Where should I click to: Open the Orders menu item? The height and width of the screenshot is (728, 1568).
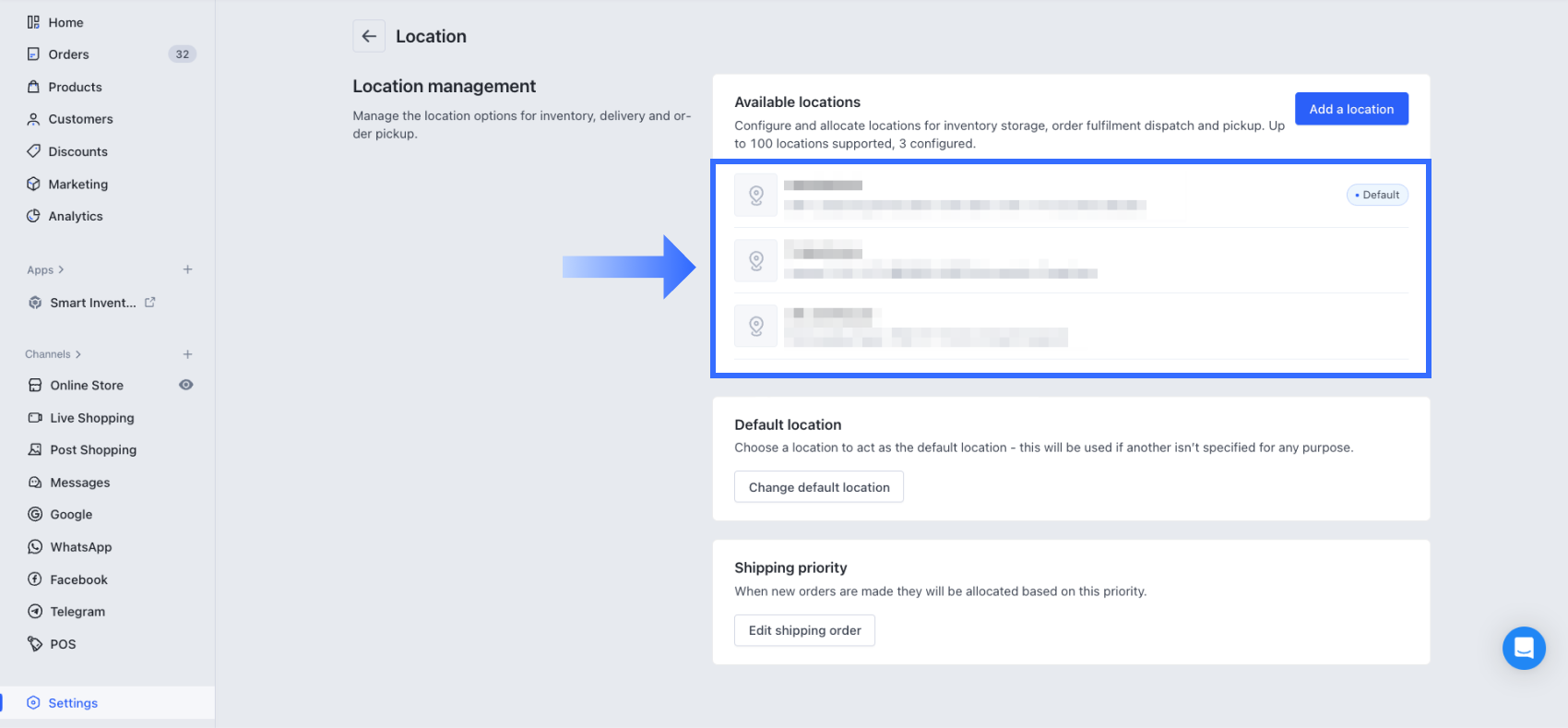[x=69, y=54]
